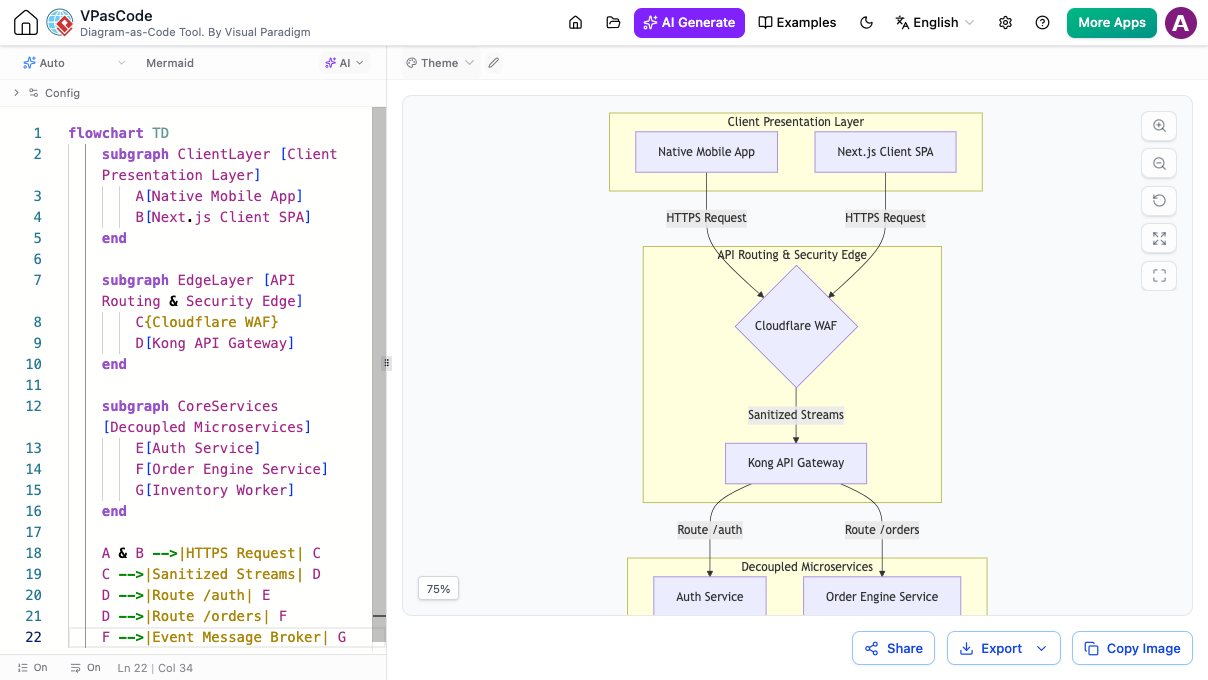Image resolution: width=1208 pixels, height=680 pixels.
Task: Click the Route /orders edge label
Action: point(882,530)
